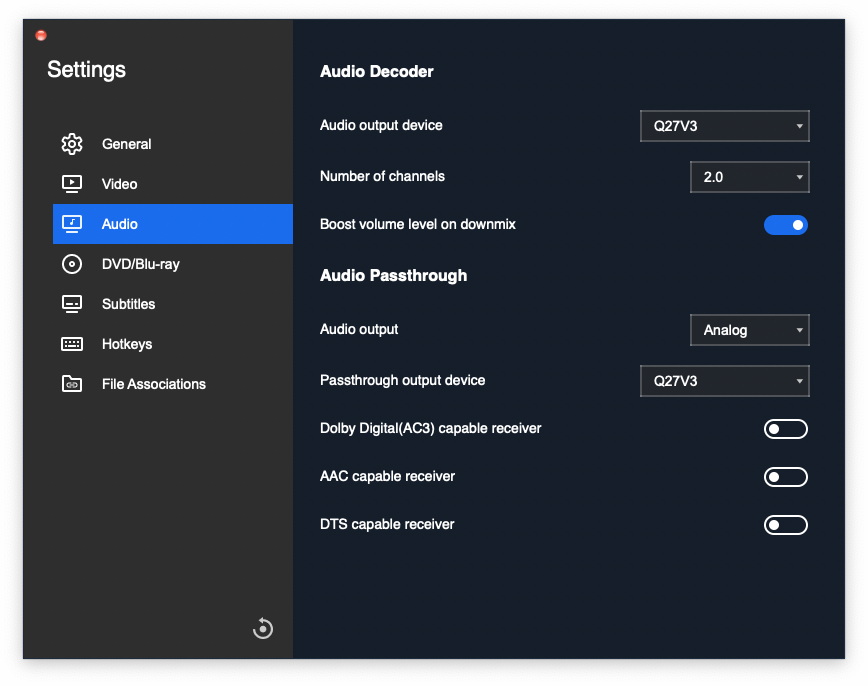Toggle DTS capable receiver on
The height and width of the screenshot is (686, 868).
pyautogui.click(x=786, y=525)
